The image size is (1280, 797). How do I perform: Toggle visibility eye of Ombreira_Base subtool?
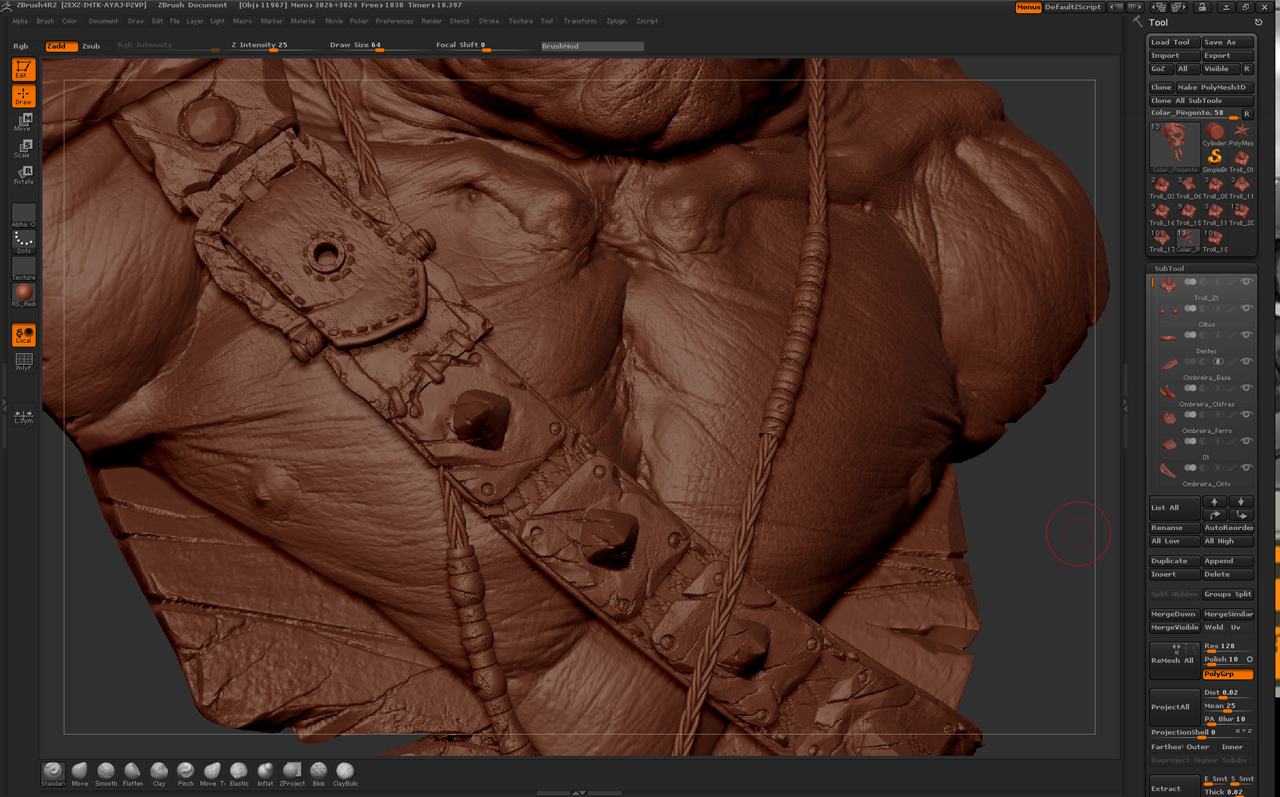pyautogui.click(x=1246, y=361)
